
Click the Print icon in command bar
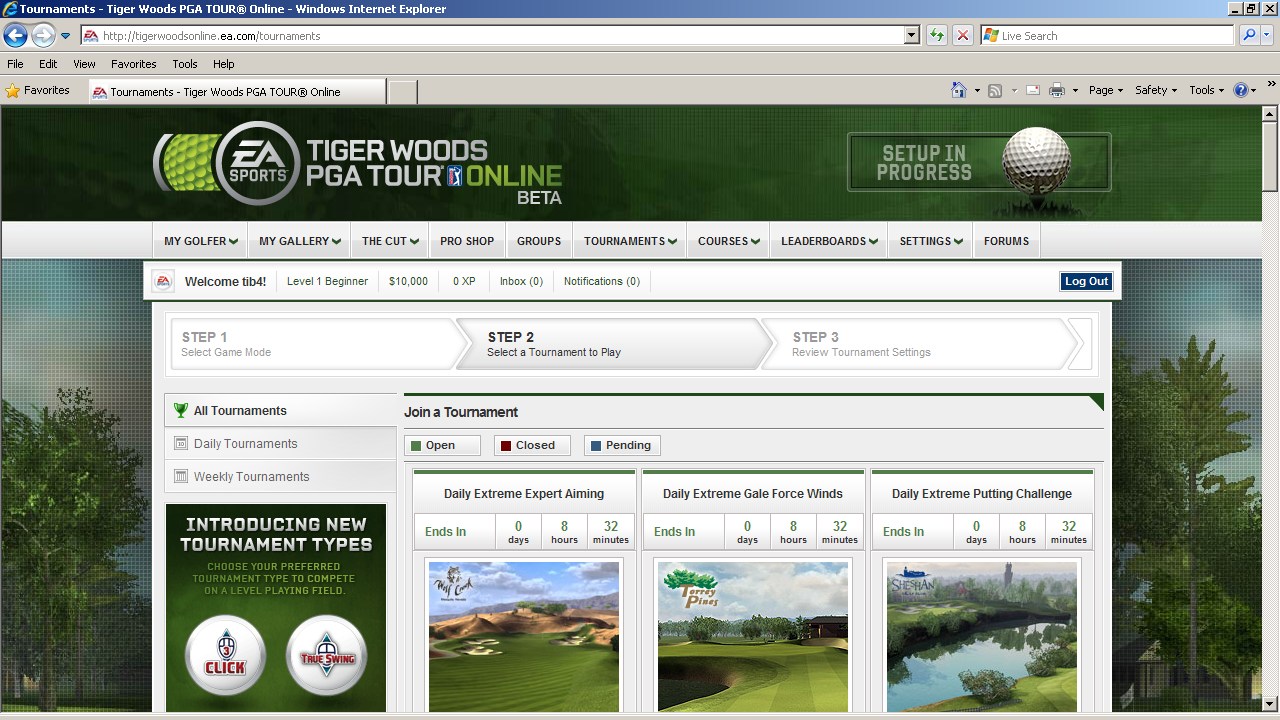coord(1056,90)
